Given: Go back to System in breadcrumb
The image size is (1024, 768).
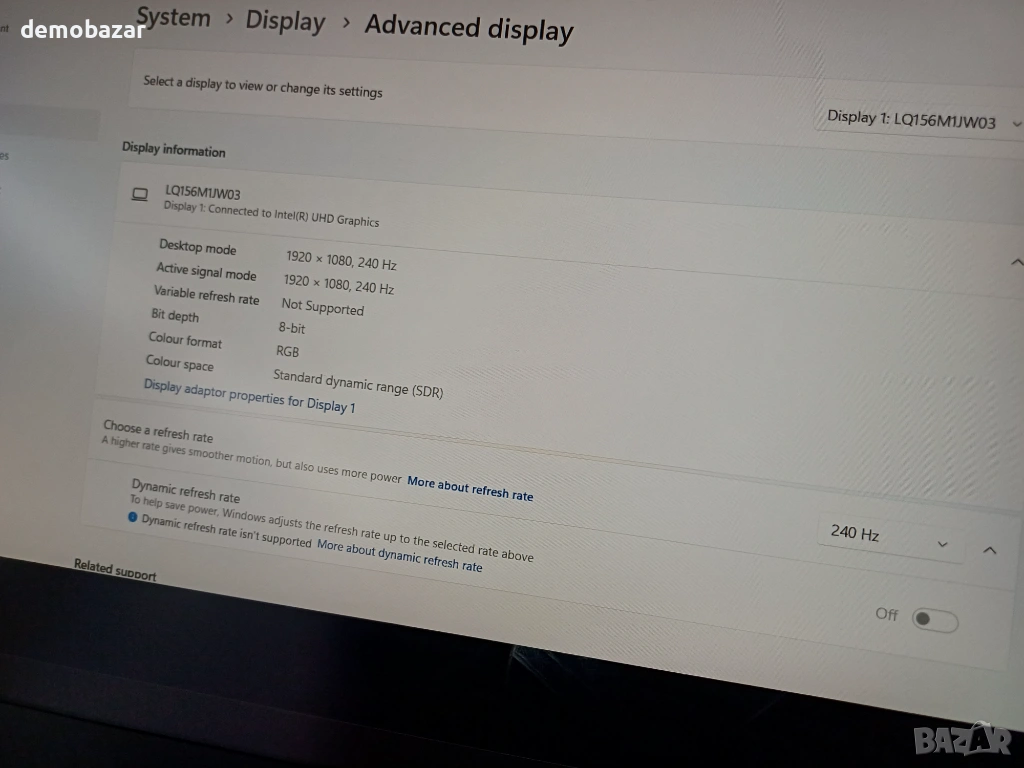Looking at the screenshot, I should coord(174,17).
